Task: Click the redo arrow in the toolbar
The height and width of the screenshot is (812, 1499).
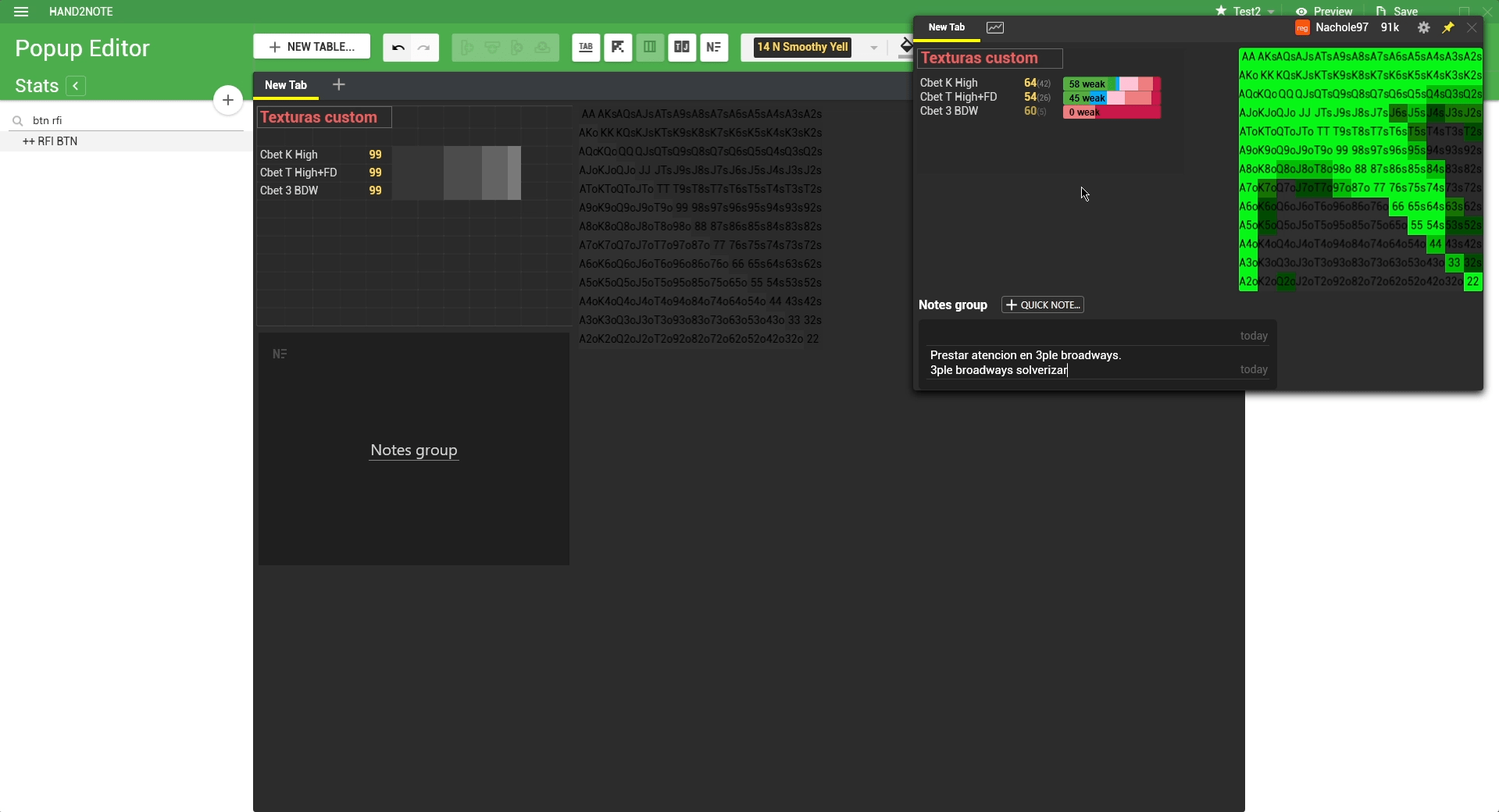Action: click(x=424, y=48)
